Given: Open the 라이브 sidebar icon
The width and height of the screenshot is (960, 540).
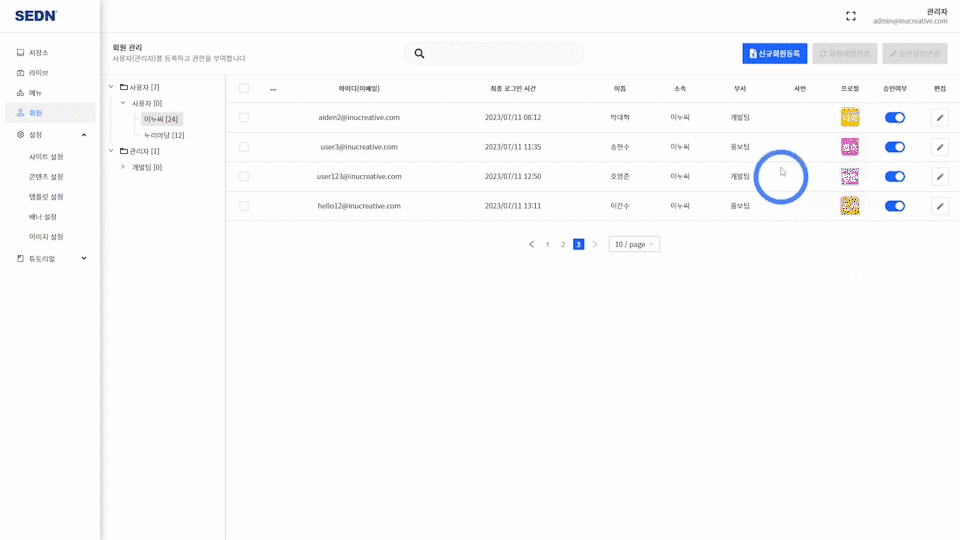Looking at the screenshot, I should 20,73.
